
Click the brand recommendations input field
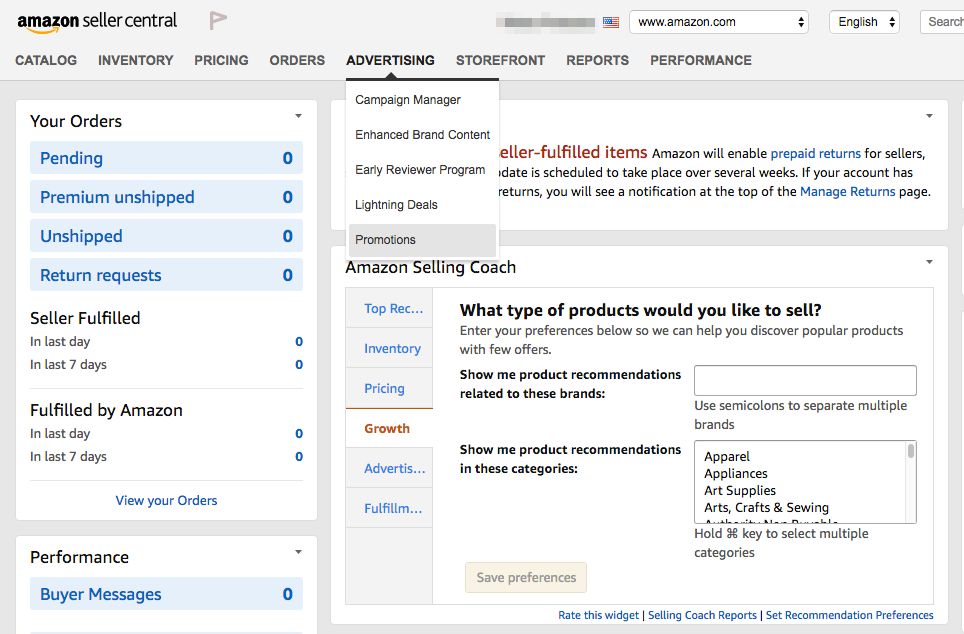click(804, 380)
